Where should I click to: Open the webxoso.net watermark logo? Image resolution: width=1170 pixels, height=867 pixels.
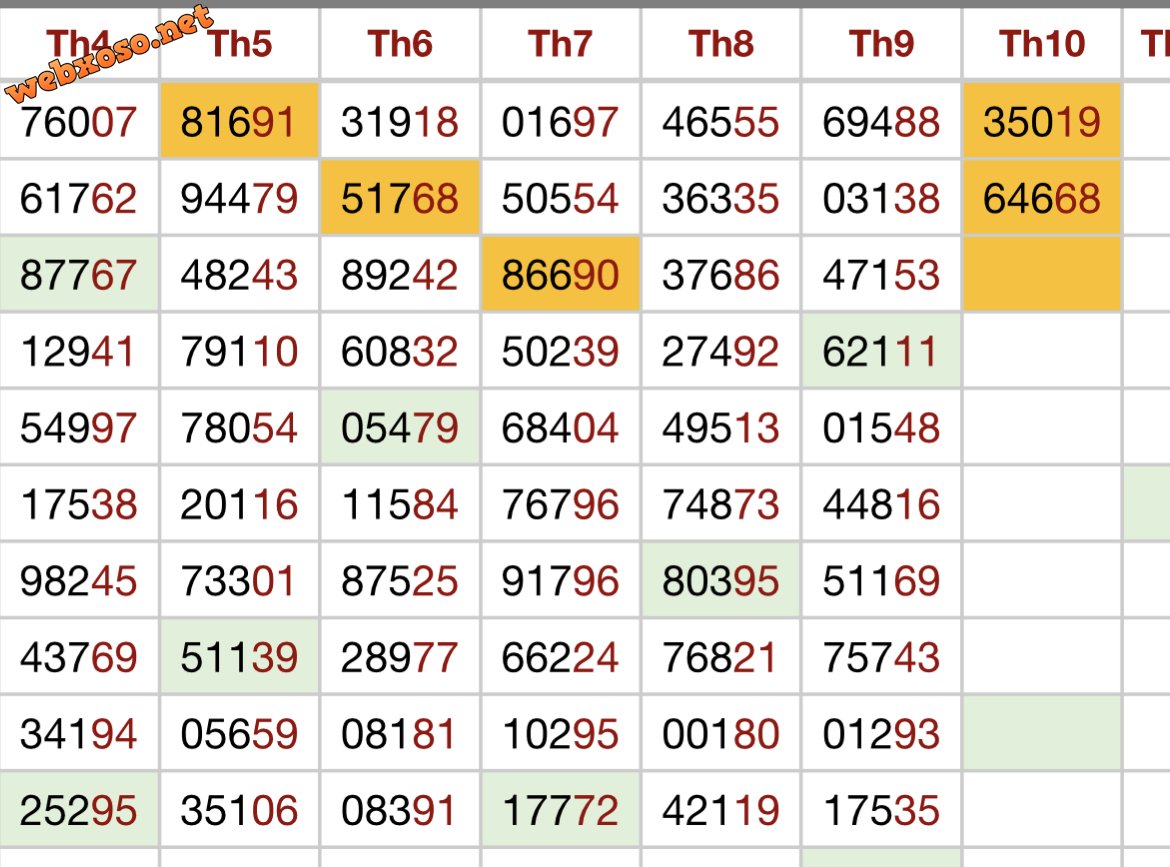point(109,54)
